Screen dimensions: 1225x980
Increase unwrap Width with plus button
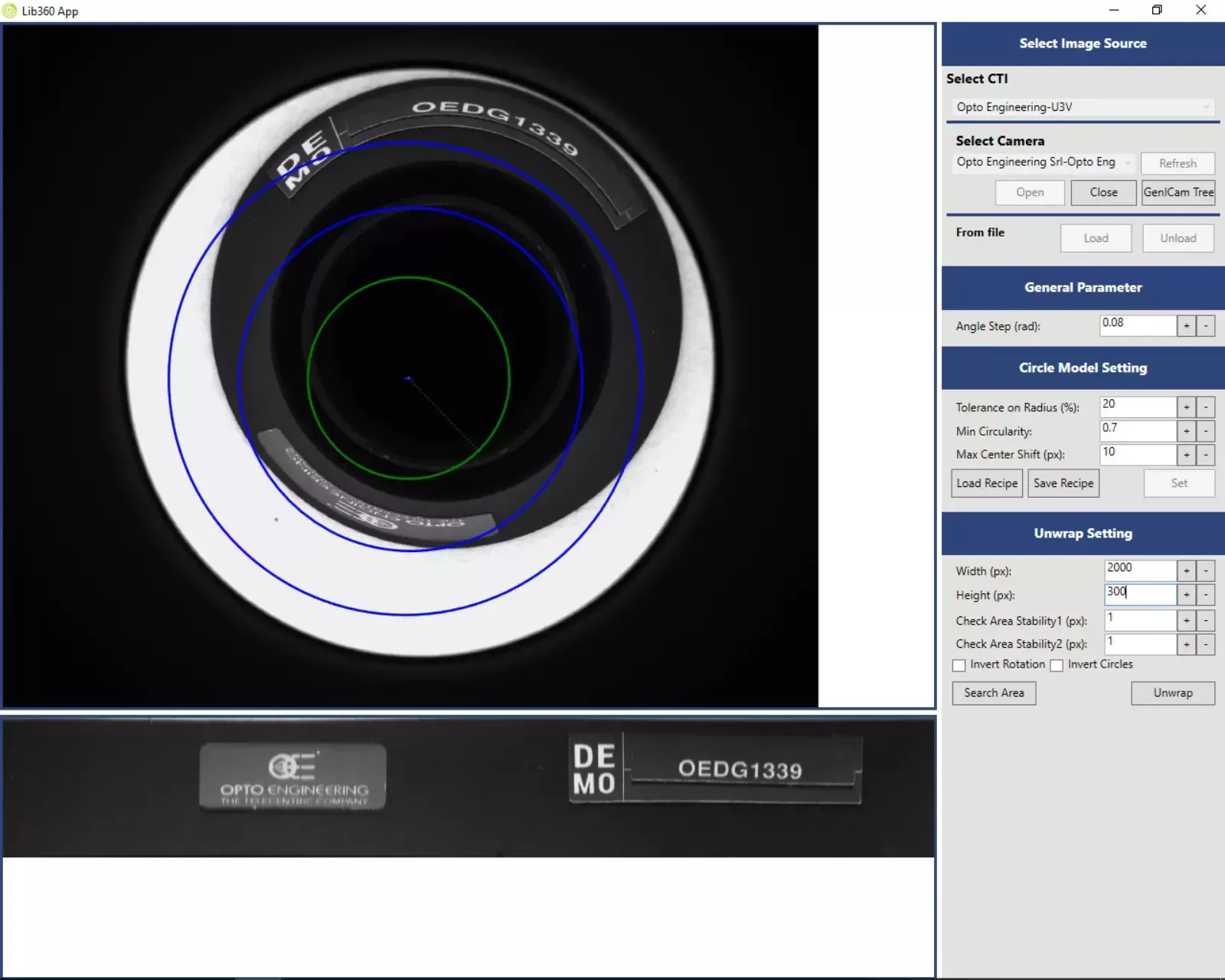(x=1186, y=571)
